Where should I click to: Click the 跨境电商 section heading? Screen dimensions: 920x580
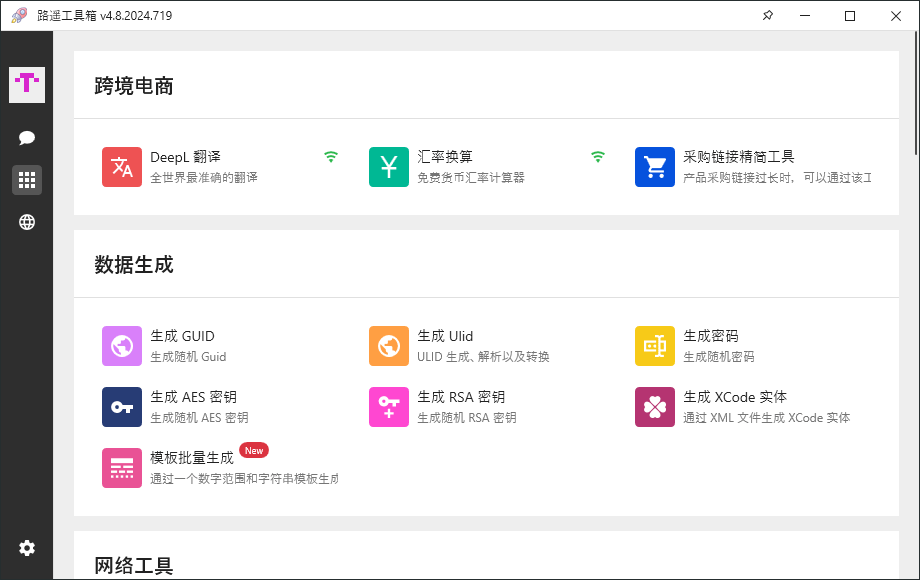[134, 86]
